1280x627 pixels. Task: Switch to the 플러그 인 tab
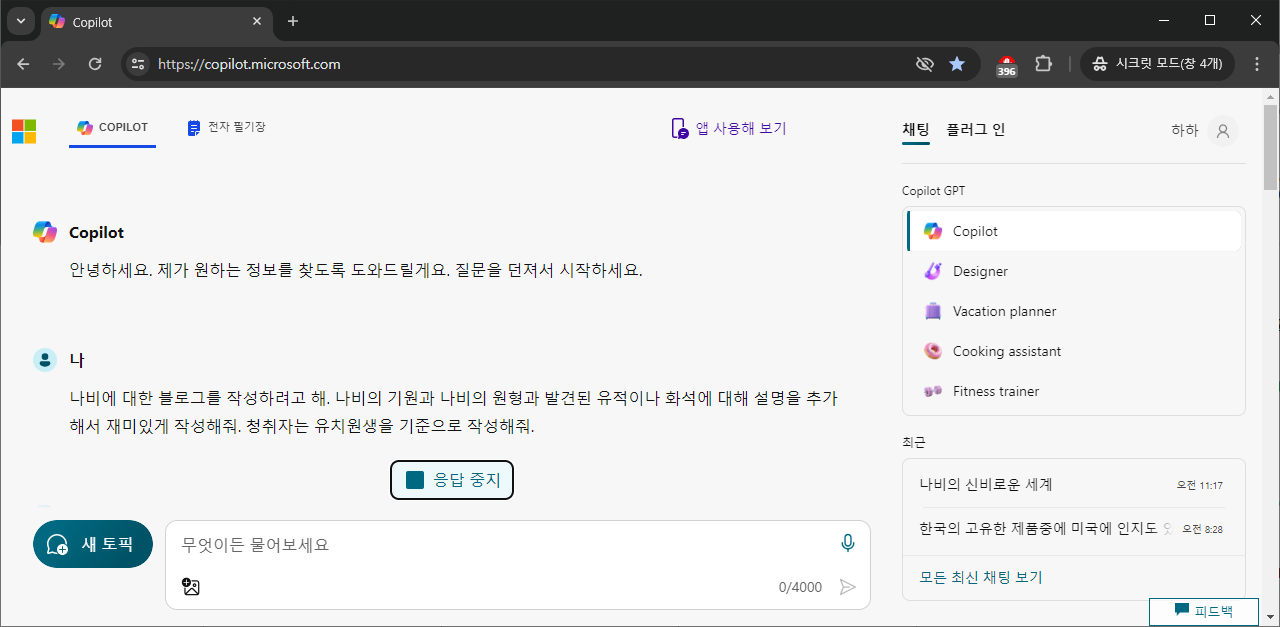pos(976,130)
